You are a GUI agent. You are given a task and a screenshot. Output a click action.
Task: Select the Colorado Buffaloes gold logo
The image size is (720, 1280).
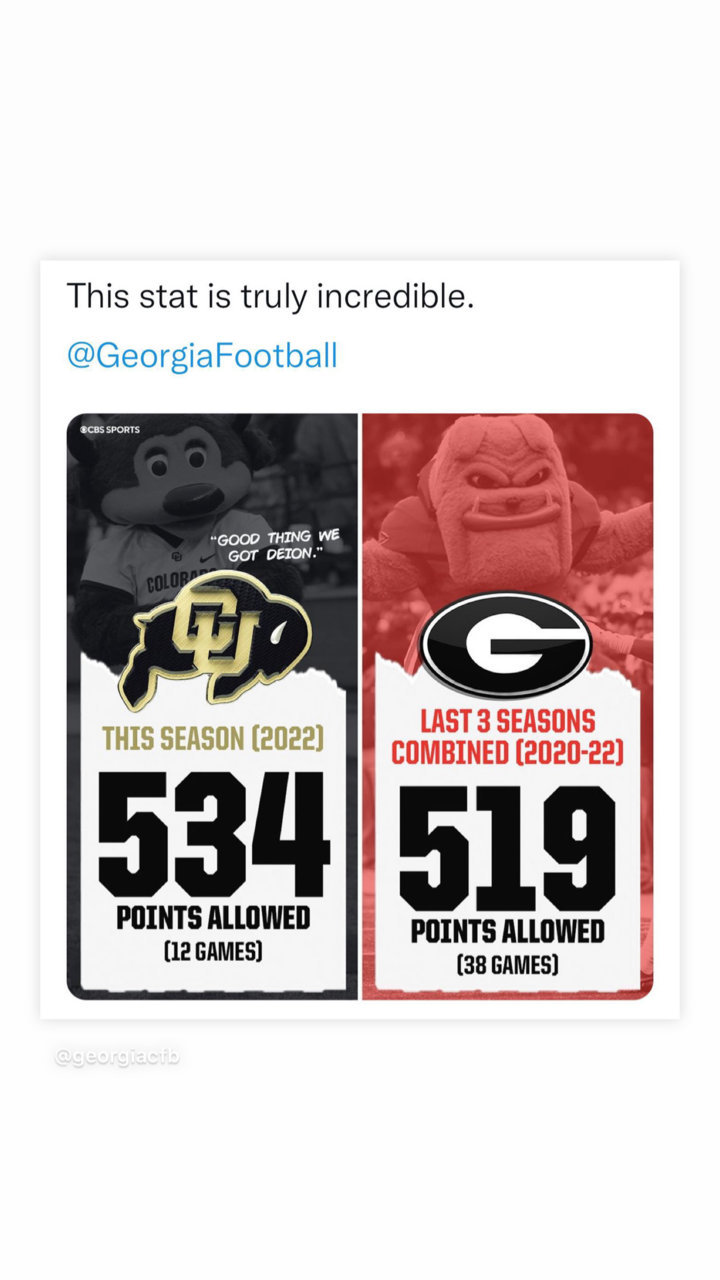coord(216,638)
